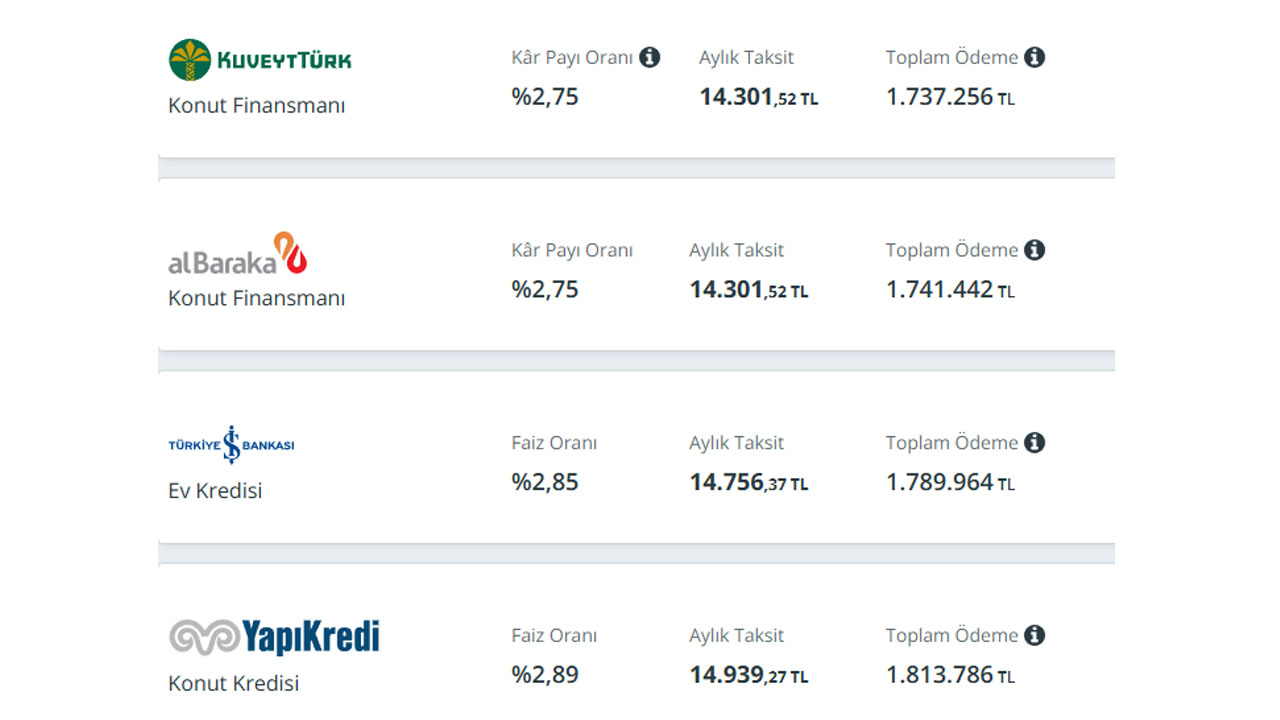This screenshot has height=720, width=1280.
Task: Open Albaraka Konut Finansmanı product link
Action: click(257, 298)
